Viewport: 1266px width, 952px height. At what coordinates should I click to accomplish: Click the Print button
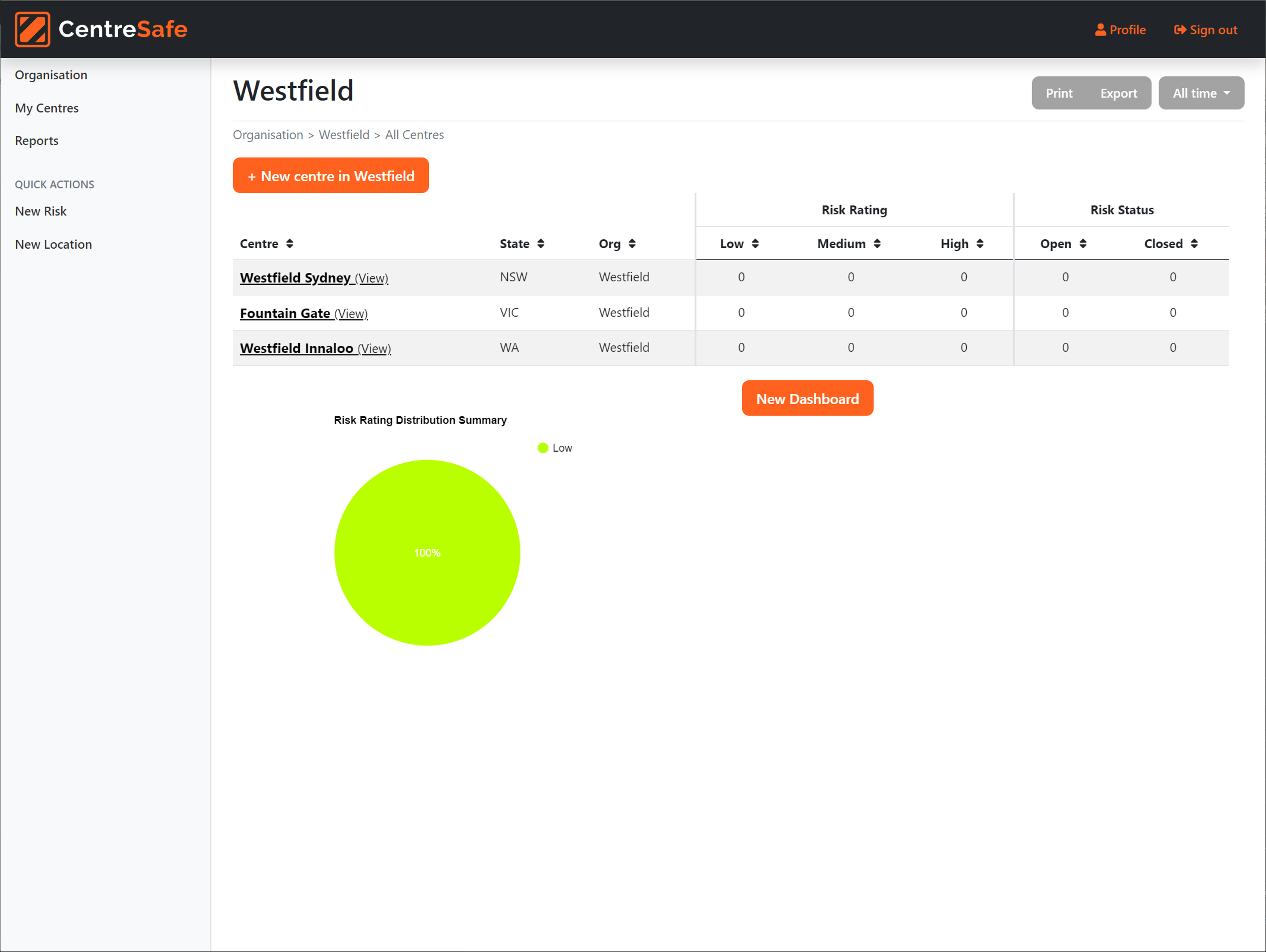(1059, 93)
